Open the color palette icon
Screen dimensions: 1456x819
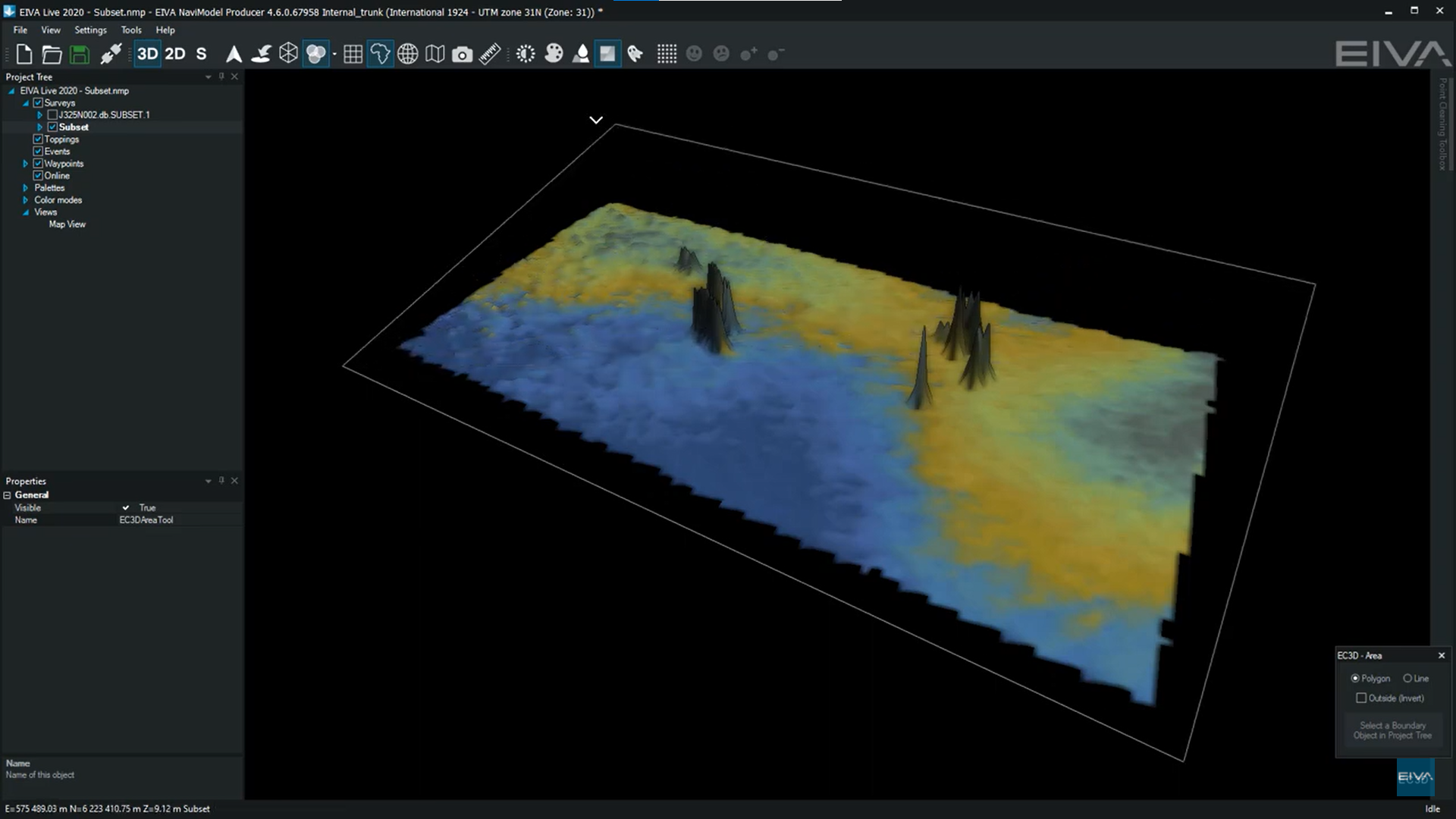coord(554,54)
